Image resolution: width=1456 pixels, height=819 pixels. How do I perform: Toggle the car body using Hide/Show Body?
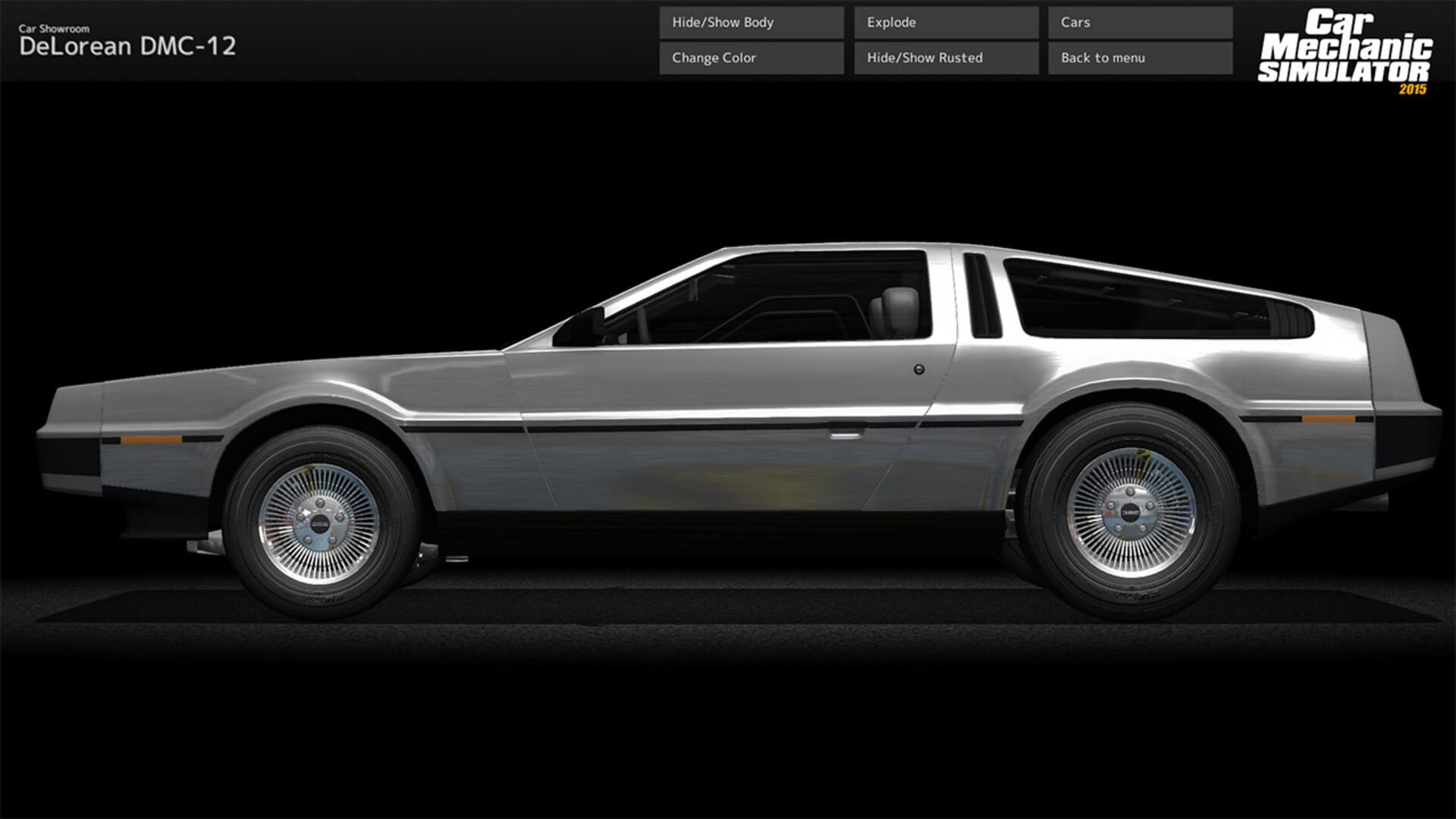tap(750, 23)
